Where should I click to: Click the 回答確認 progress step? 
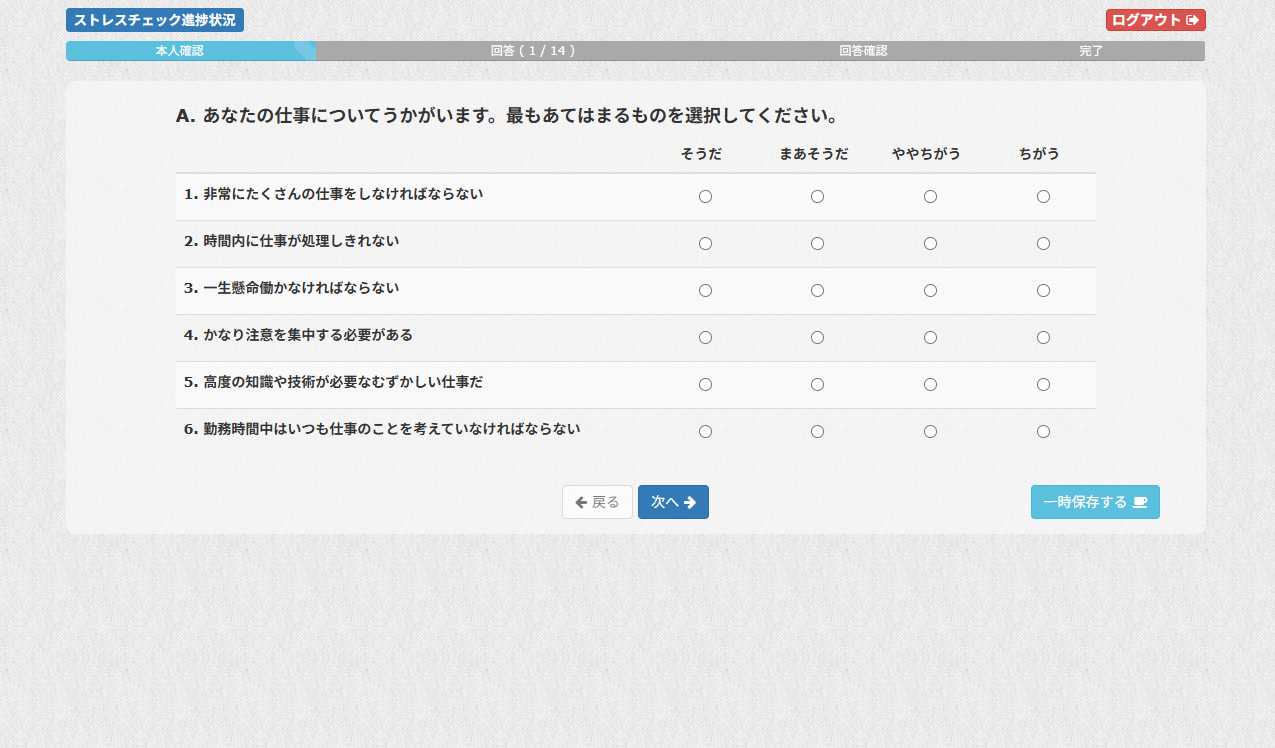[x=863, y=51]
